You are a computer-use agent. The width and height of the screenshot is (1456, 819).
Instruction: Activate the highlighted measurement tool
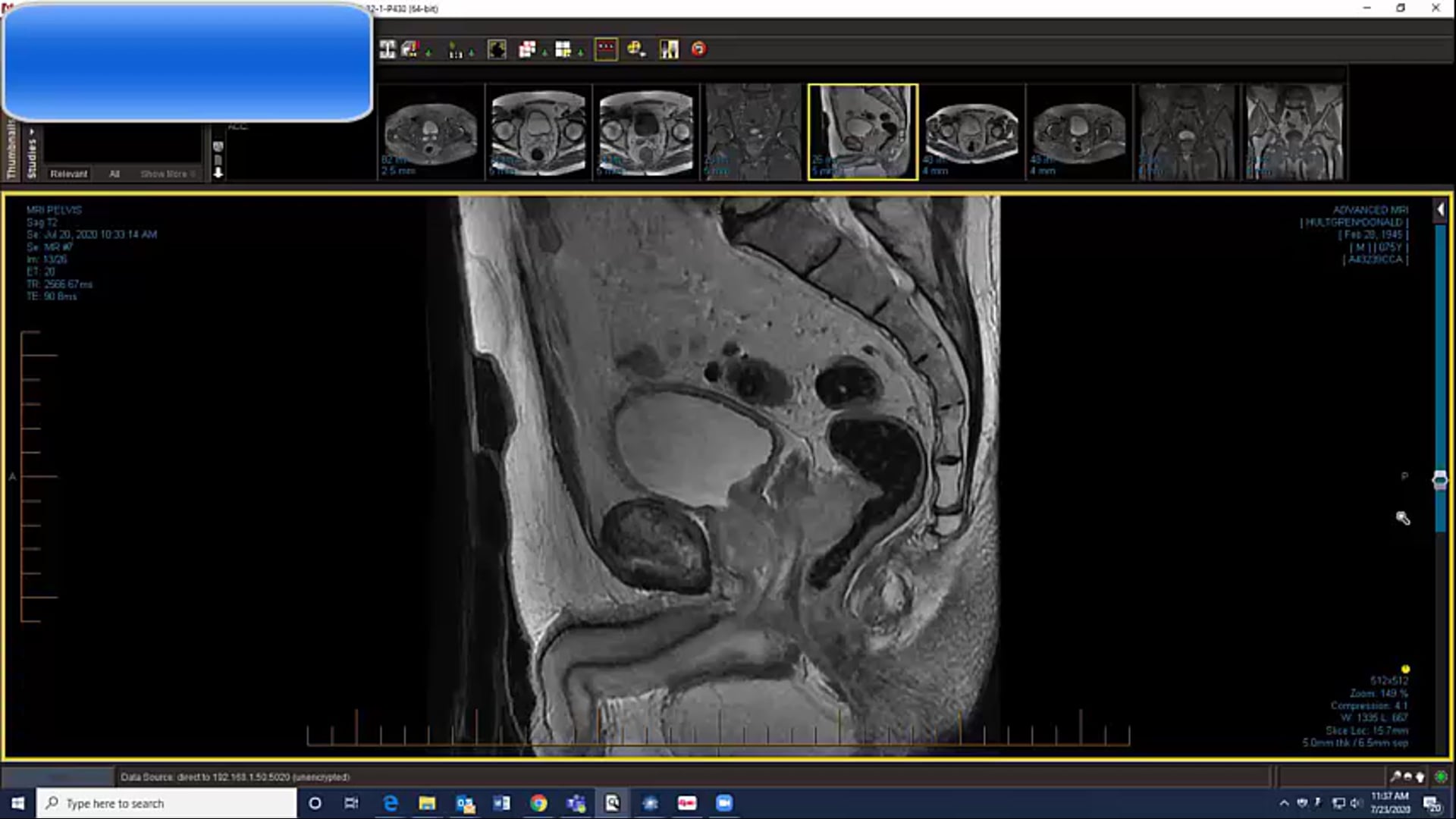pyautogui.click(x=607, y=49)
